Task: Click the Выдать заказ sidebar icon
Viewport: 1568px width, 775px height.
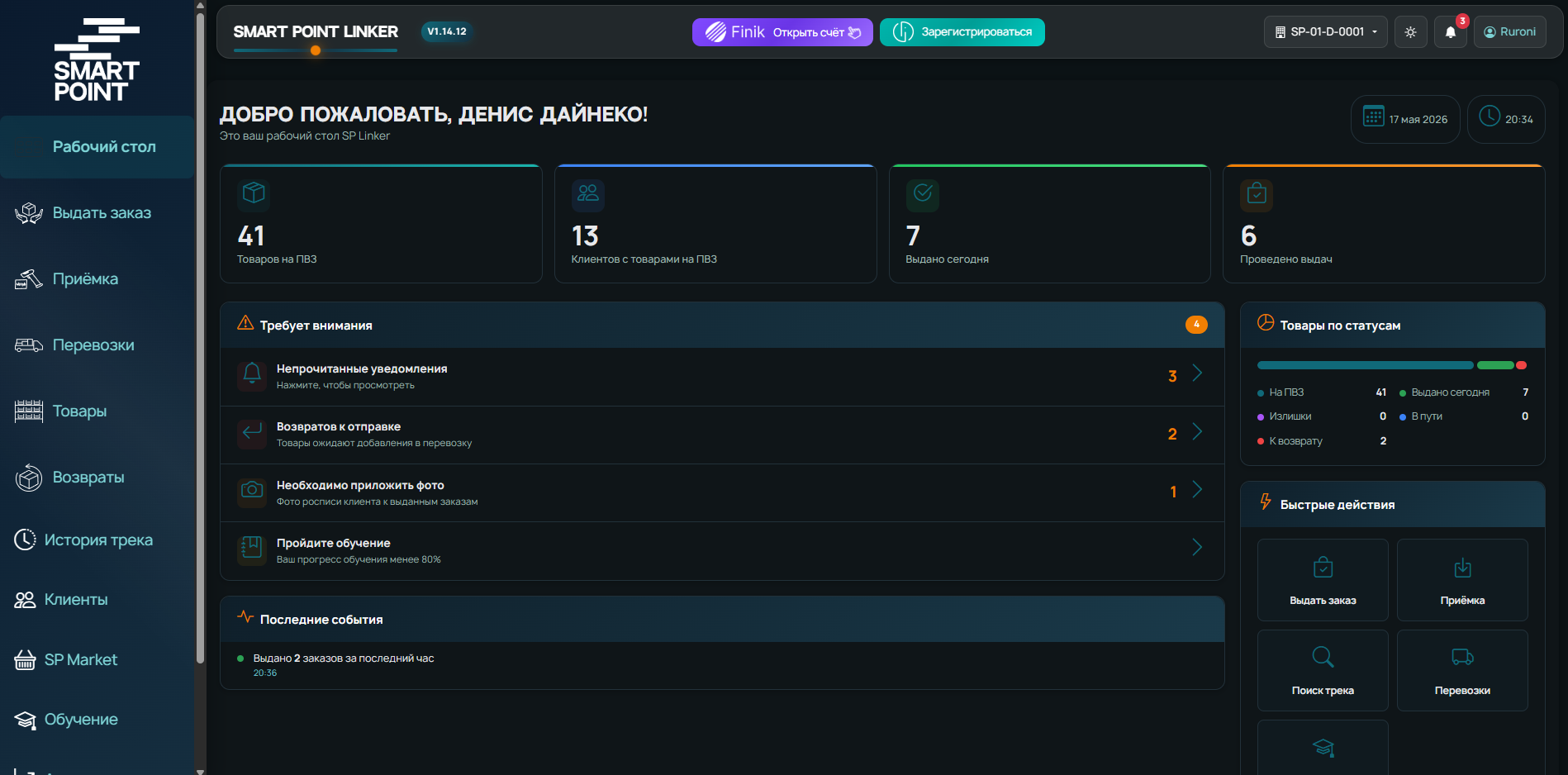Action: point(29,213)
